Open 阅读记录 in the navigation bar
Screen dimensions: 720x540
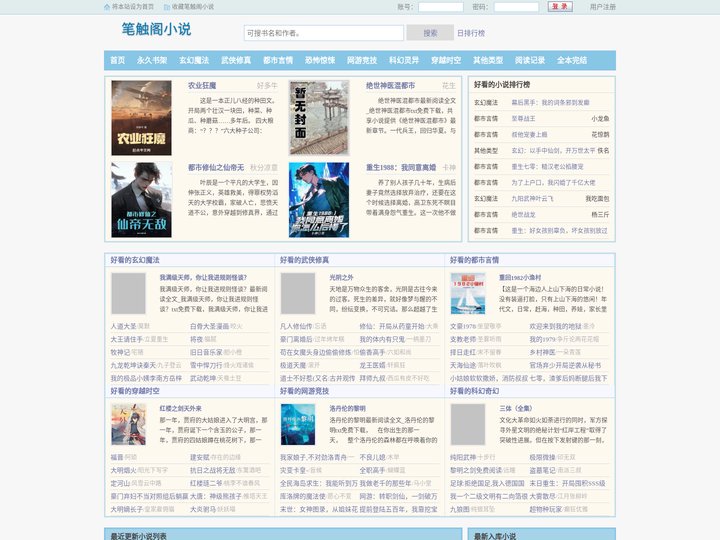point(530,60)
